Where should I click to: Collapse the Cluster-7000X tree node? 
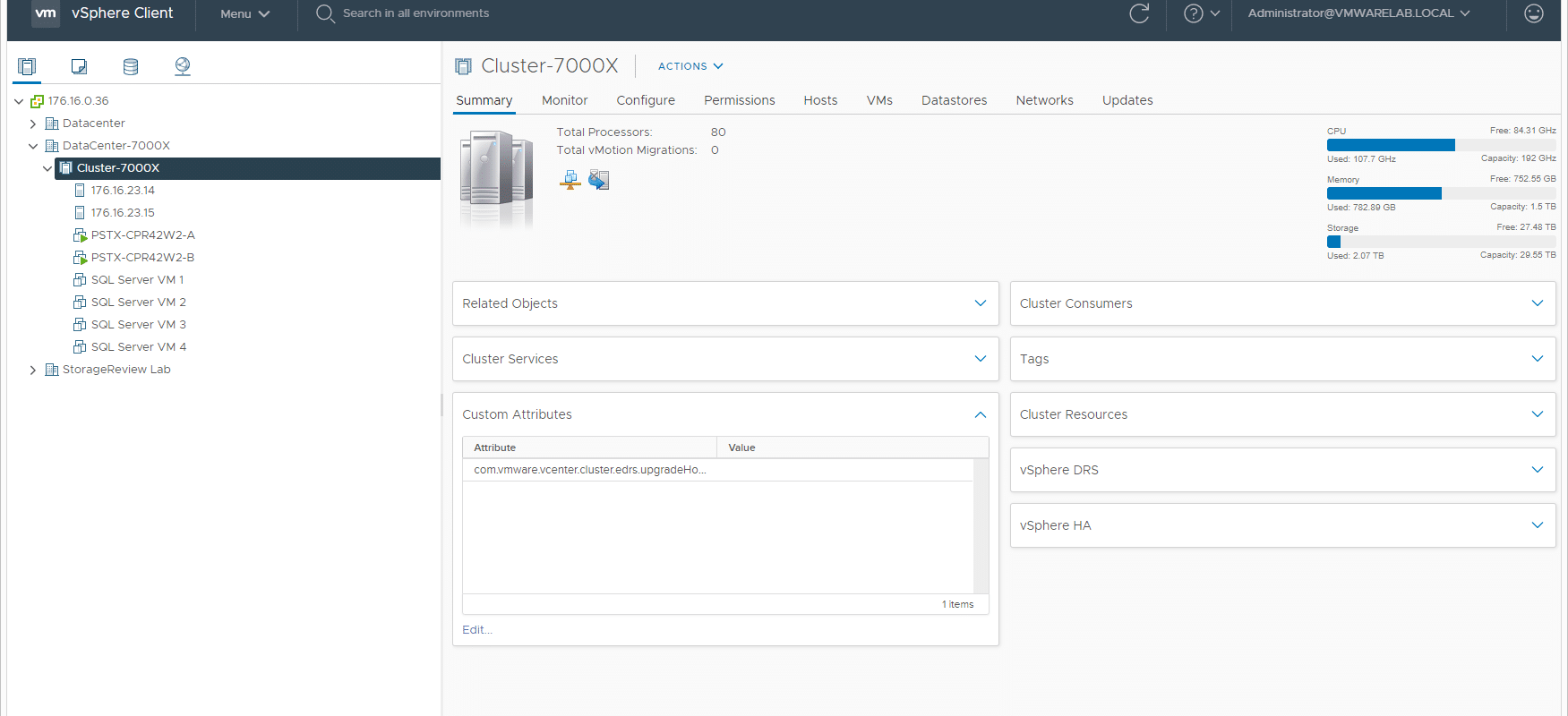pyautogui.click(x=47, y=168)
